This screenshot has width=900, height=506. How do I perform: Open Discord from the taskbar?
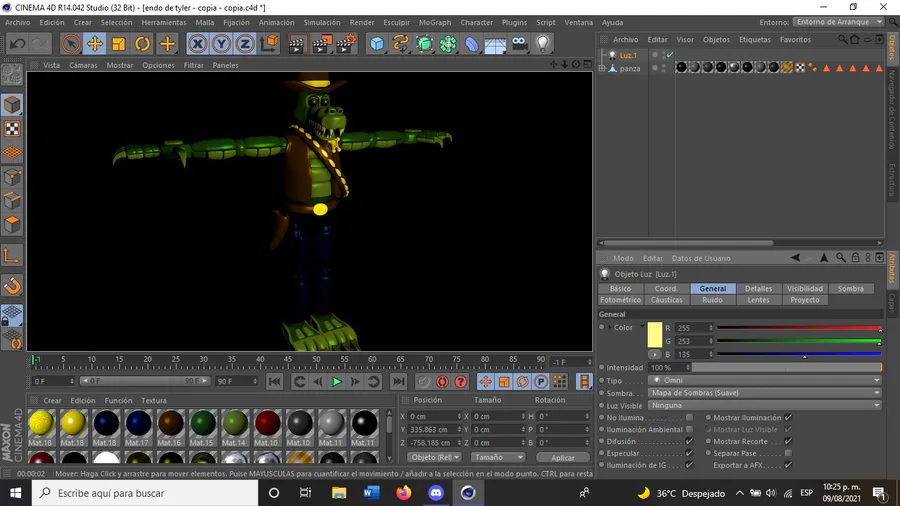point(436,493)
